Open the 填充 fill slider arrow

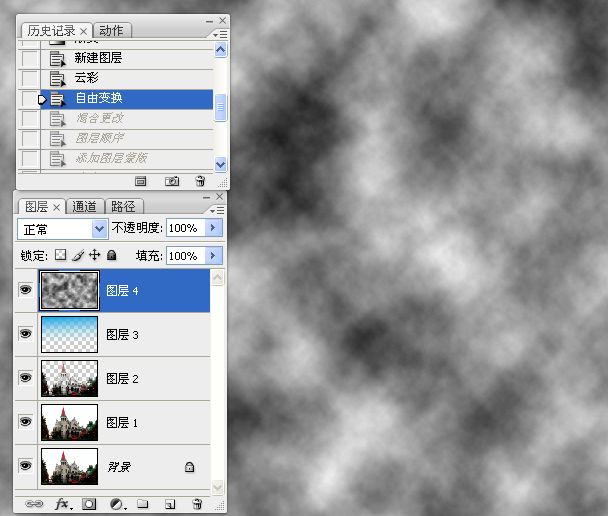tap(213, 255)
